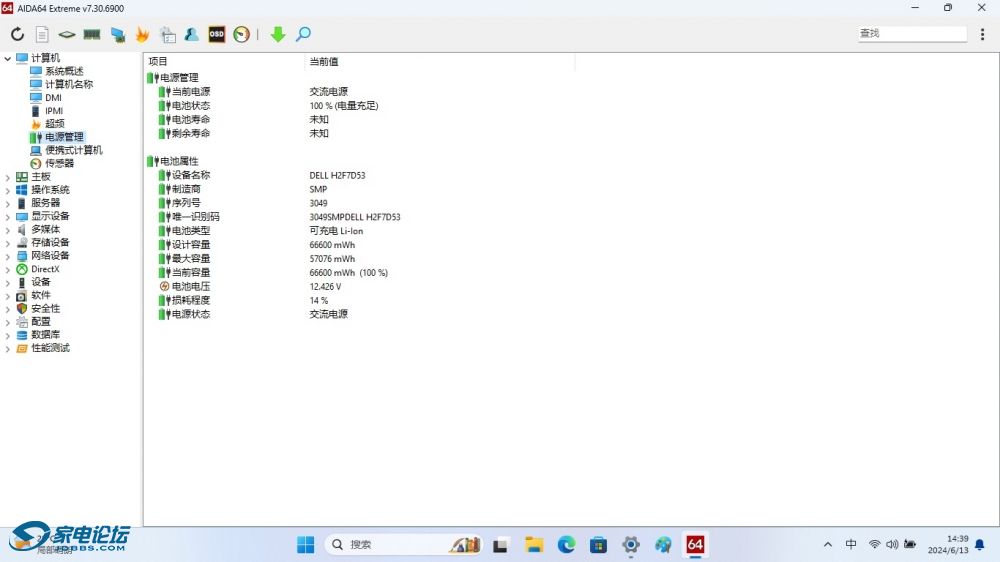This screenshot has height=562, width=1000.
Task: Select 系统概述 in the tree
Action: tap(64, 71)
